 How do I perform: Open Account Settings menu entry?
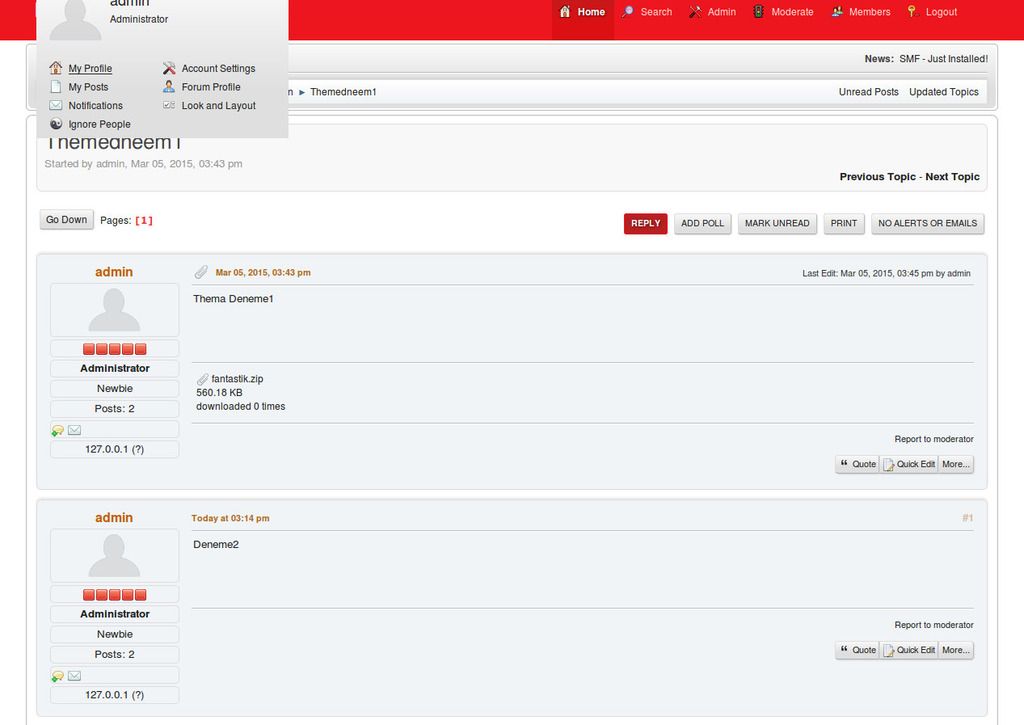218,69
